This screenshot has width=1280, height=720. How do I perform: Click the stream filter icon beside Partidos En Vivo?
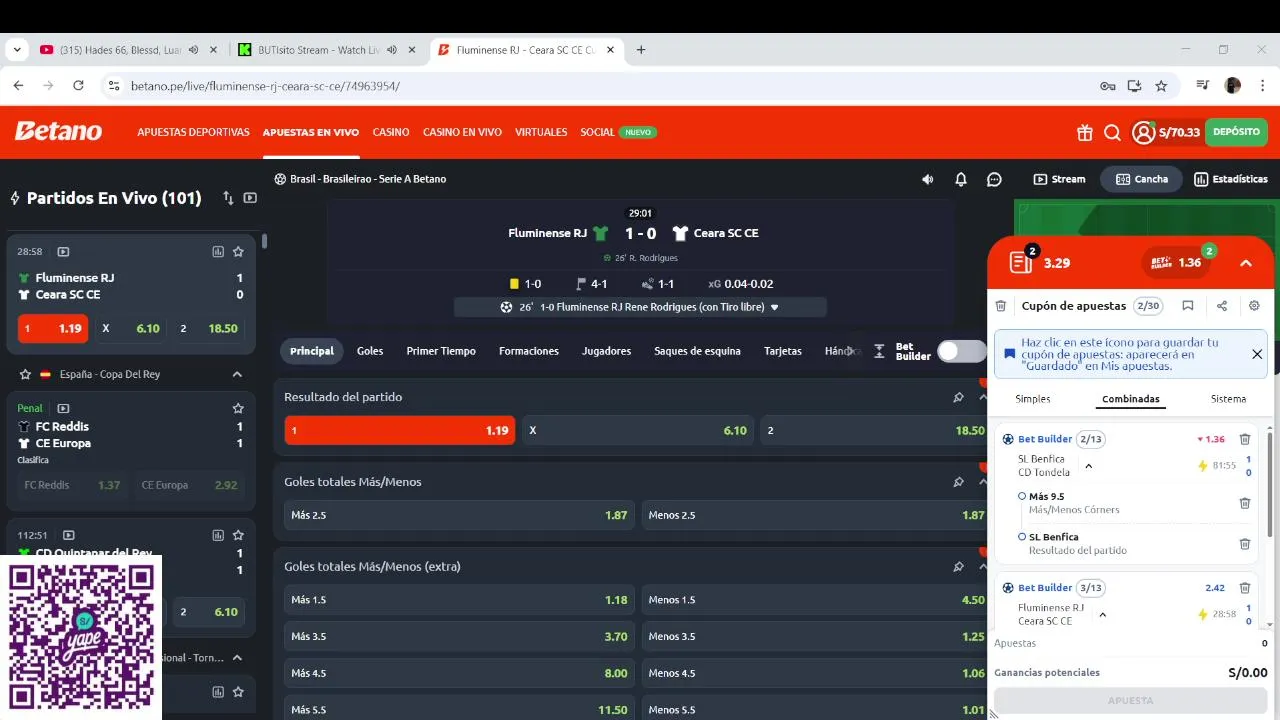[x=250, y=198]
